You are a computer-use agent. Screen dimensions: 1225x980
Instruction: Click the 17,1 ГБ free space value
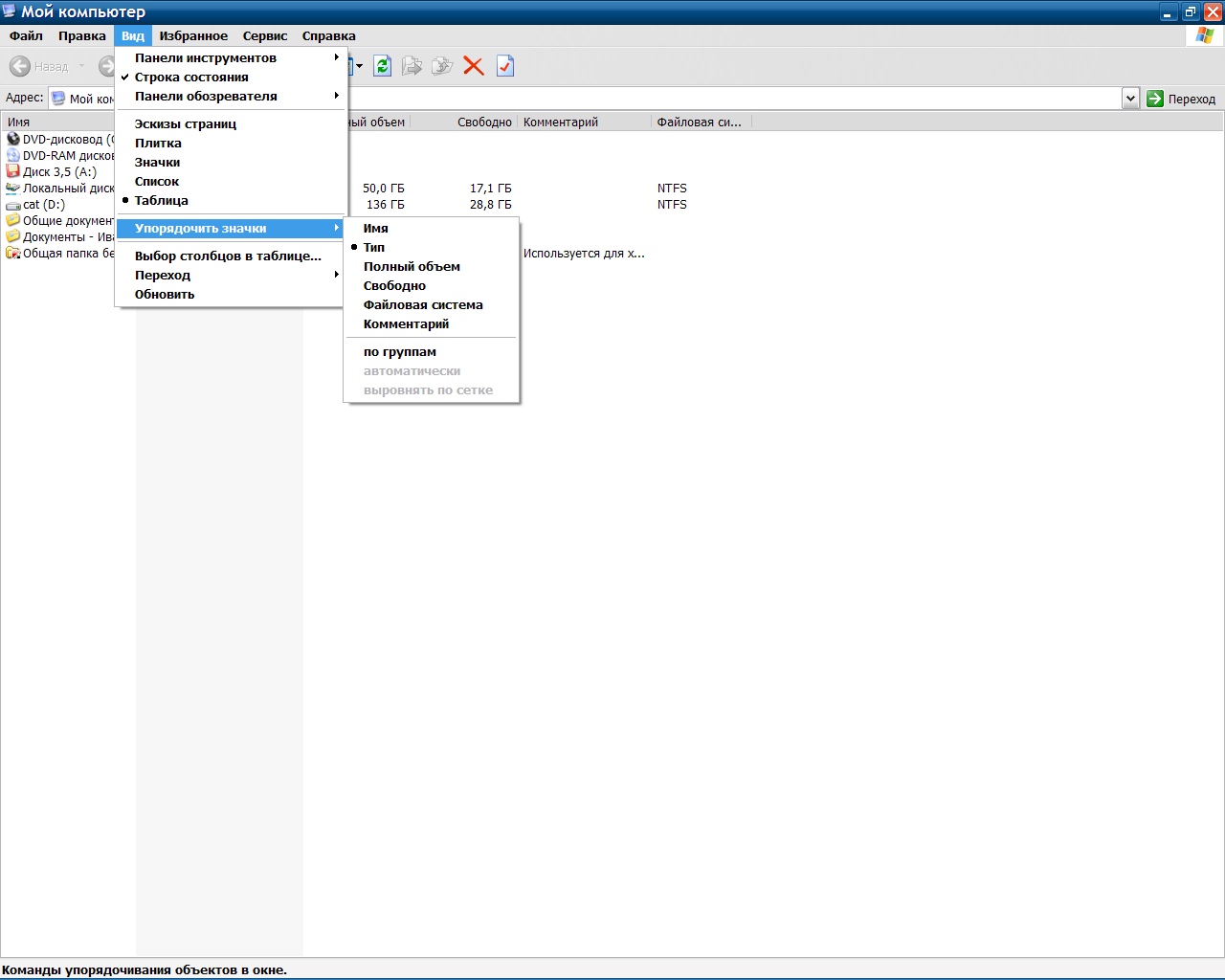click(x=491, y=189)
